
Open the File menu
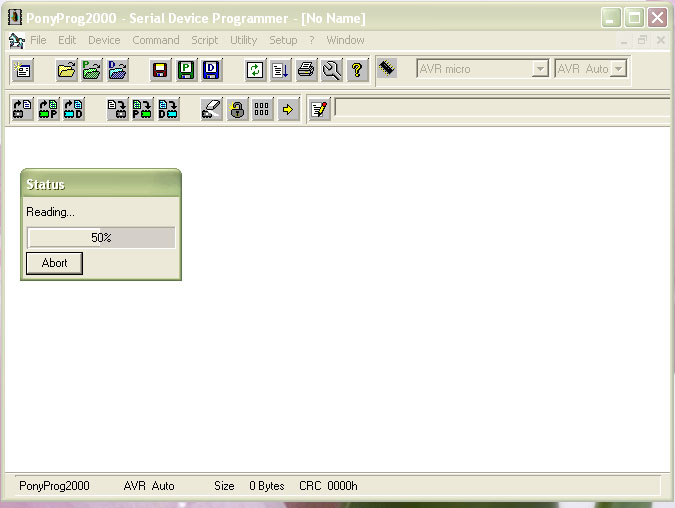pos(38,40)
